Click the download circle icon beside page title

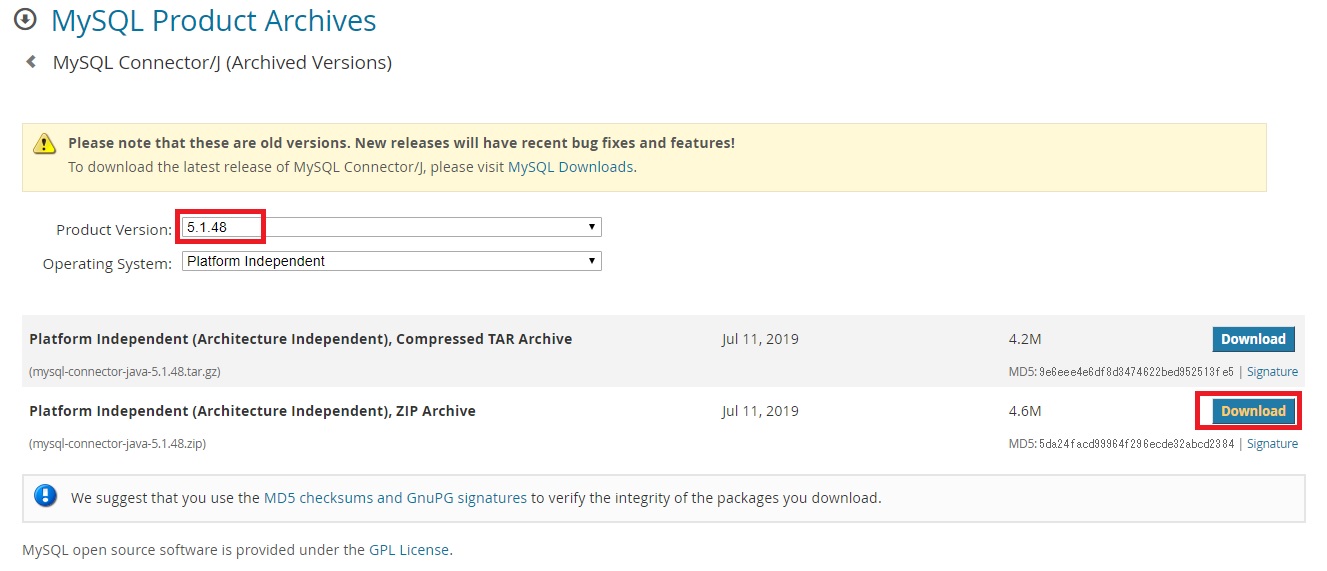(26, 19)
